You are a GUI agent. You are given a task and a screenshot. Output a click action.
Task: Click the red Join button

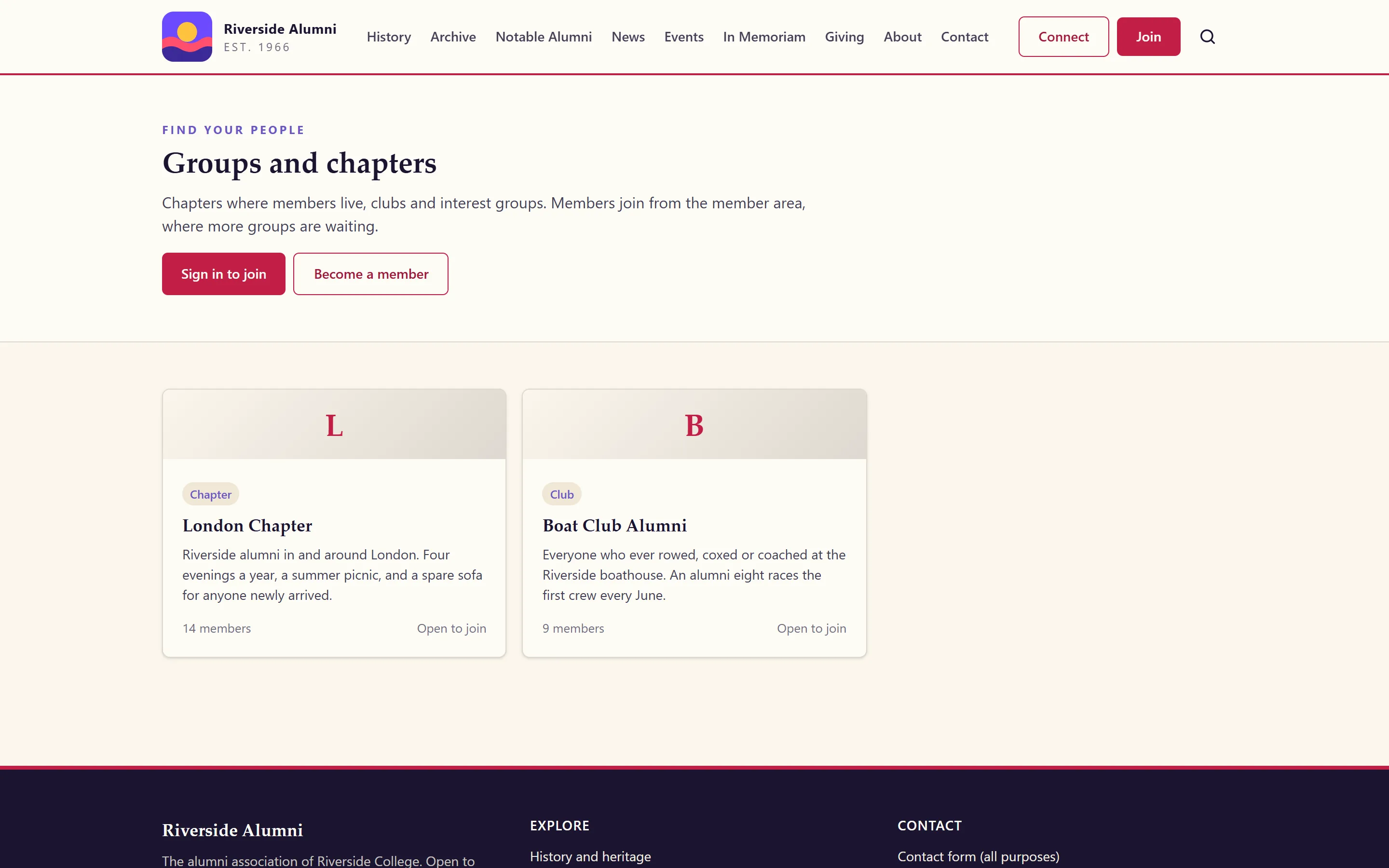click(1148, 37)
